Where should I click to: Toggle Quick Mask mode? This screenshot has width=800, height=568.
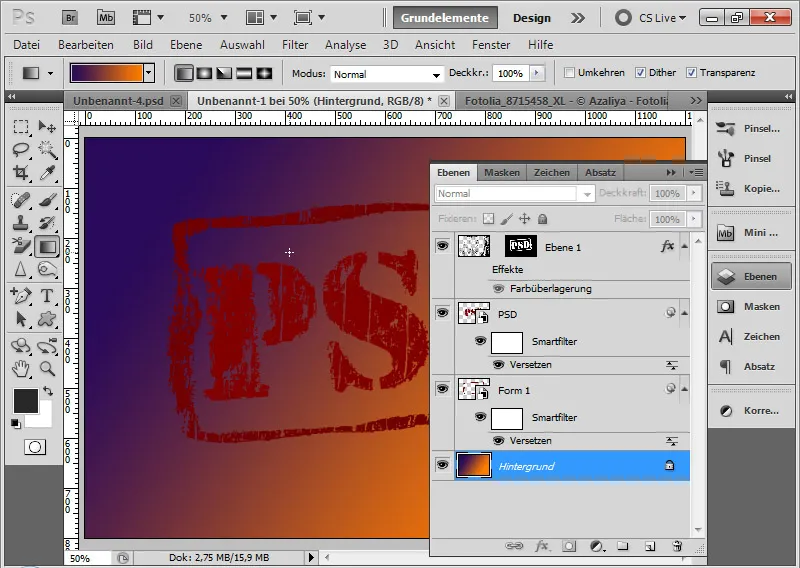(x=35, y=448)
